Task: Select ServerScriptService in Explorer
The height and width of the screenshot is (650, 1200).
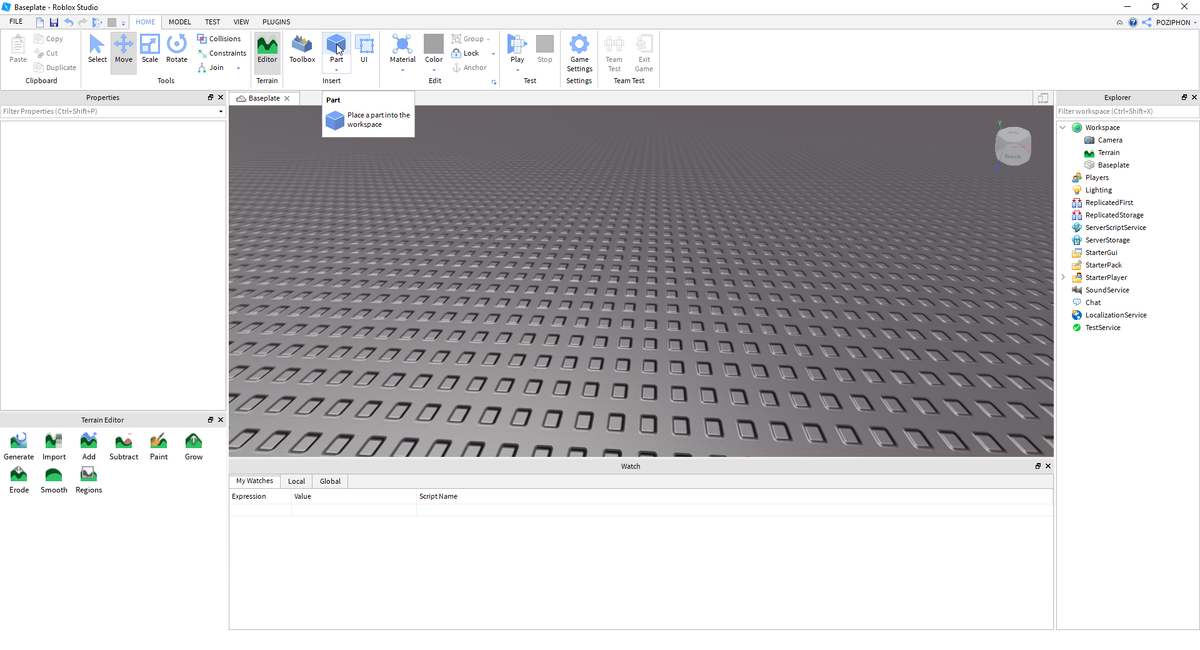Action: 1115,228
